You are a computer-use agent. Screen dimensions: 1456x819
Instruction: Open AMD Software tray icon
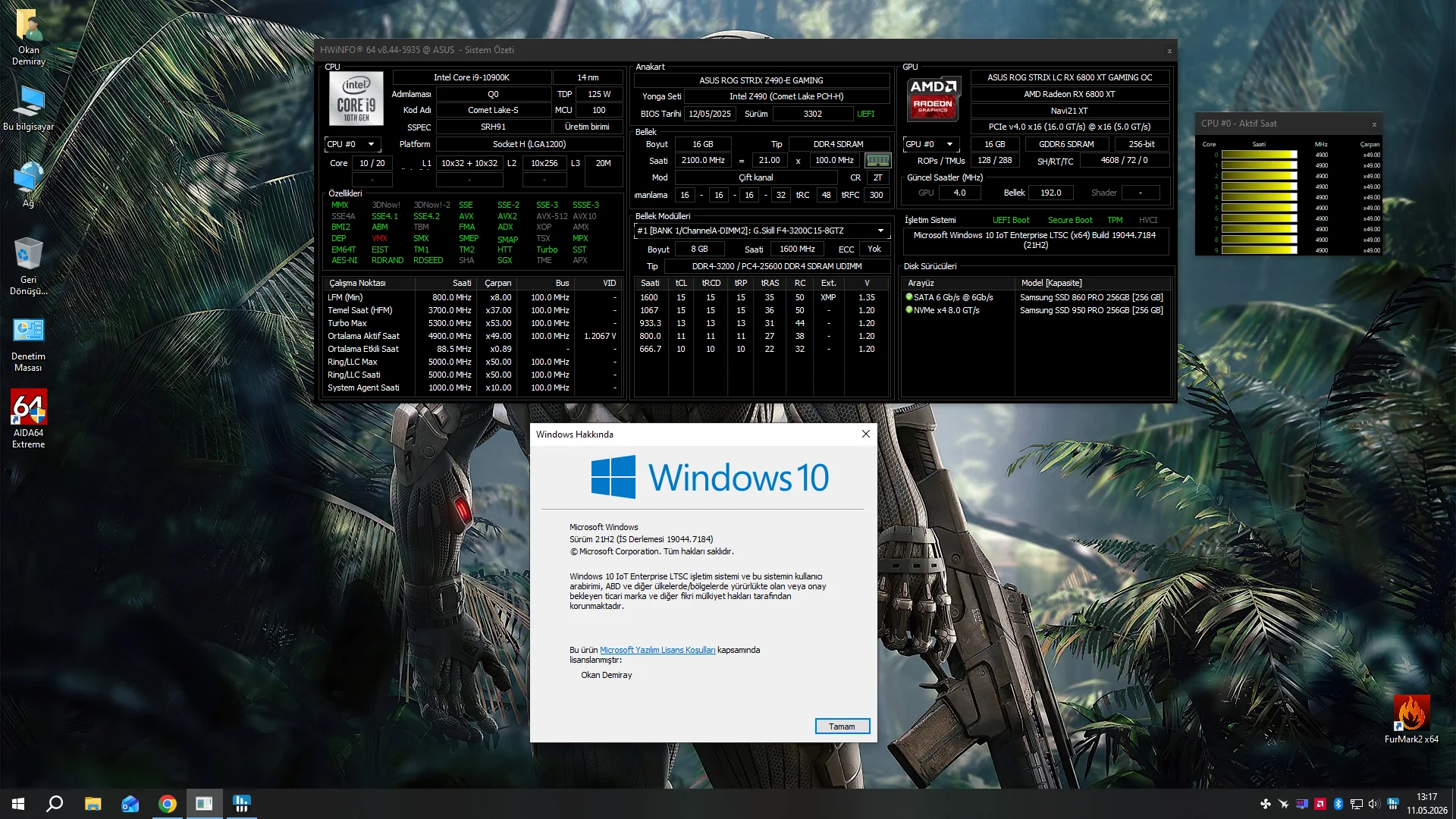(x=1319, y=804)
